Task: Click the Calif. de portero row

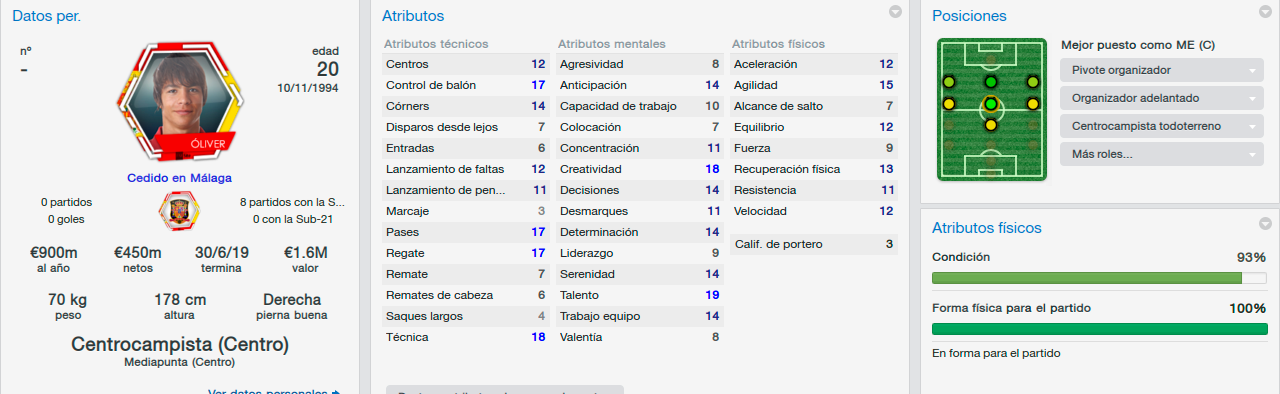Action: [815, 244]
